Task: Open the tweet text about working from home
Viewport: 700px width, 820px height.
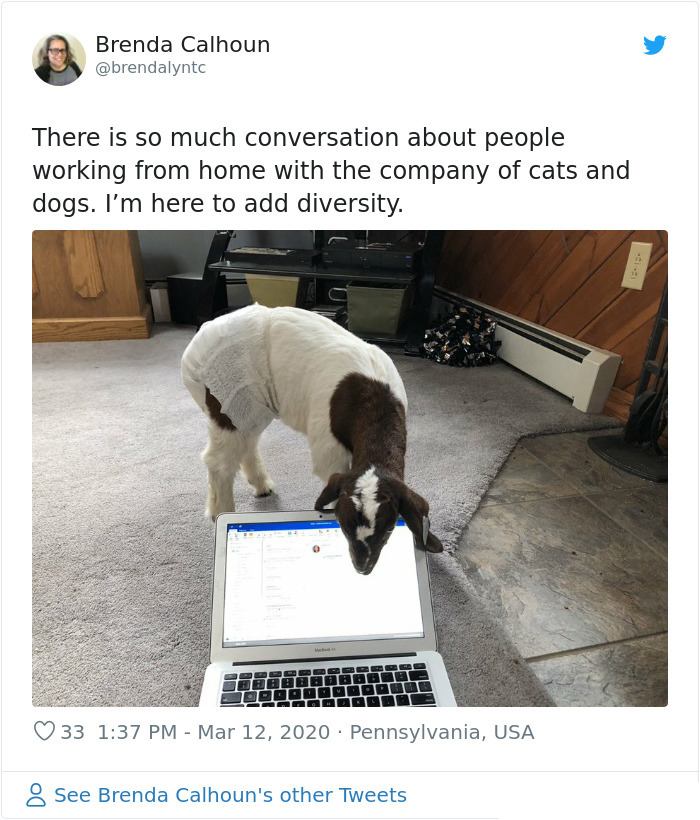Action: [331, 170]
